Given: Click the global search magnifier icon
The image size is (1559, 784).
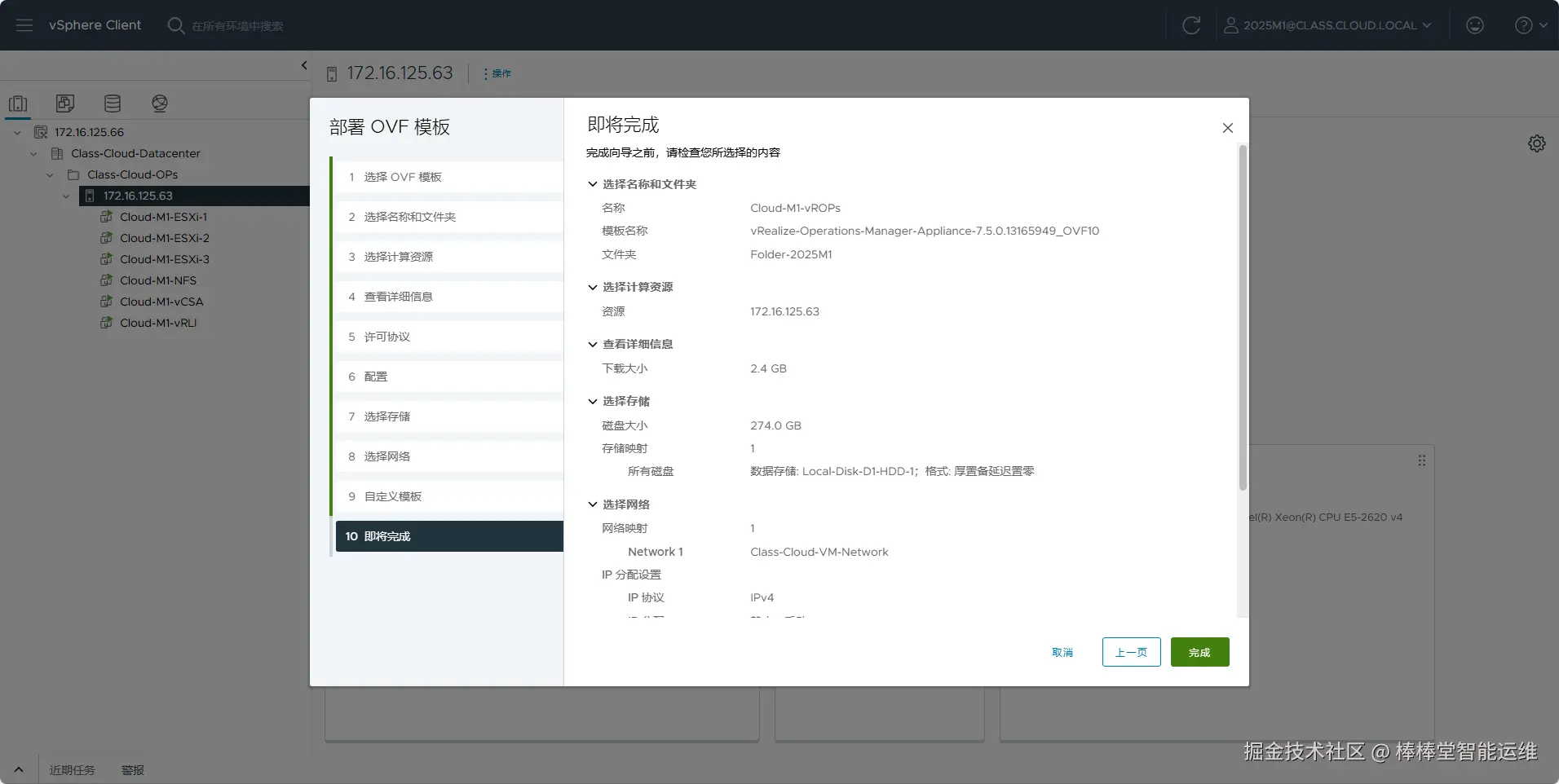Looking at the screenshot, I should pos(175,25).
